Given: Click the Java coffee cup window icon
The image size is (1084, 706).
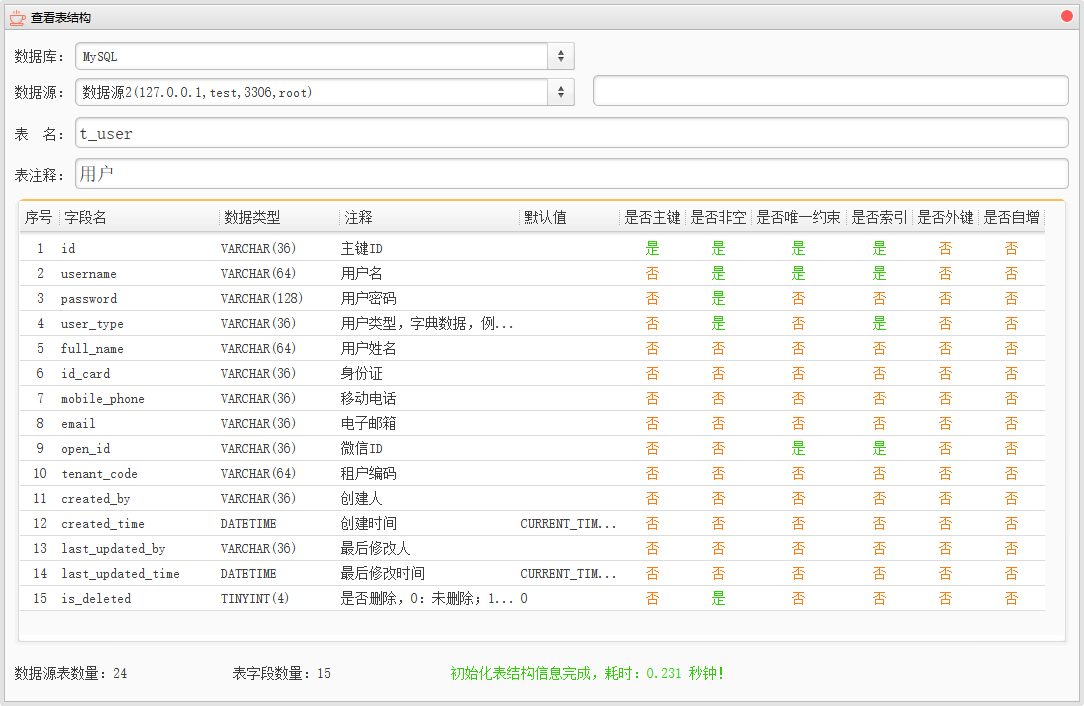Looking at the screenshot, I should click(x=17, y=18).
